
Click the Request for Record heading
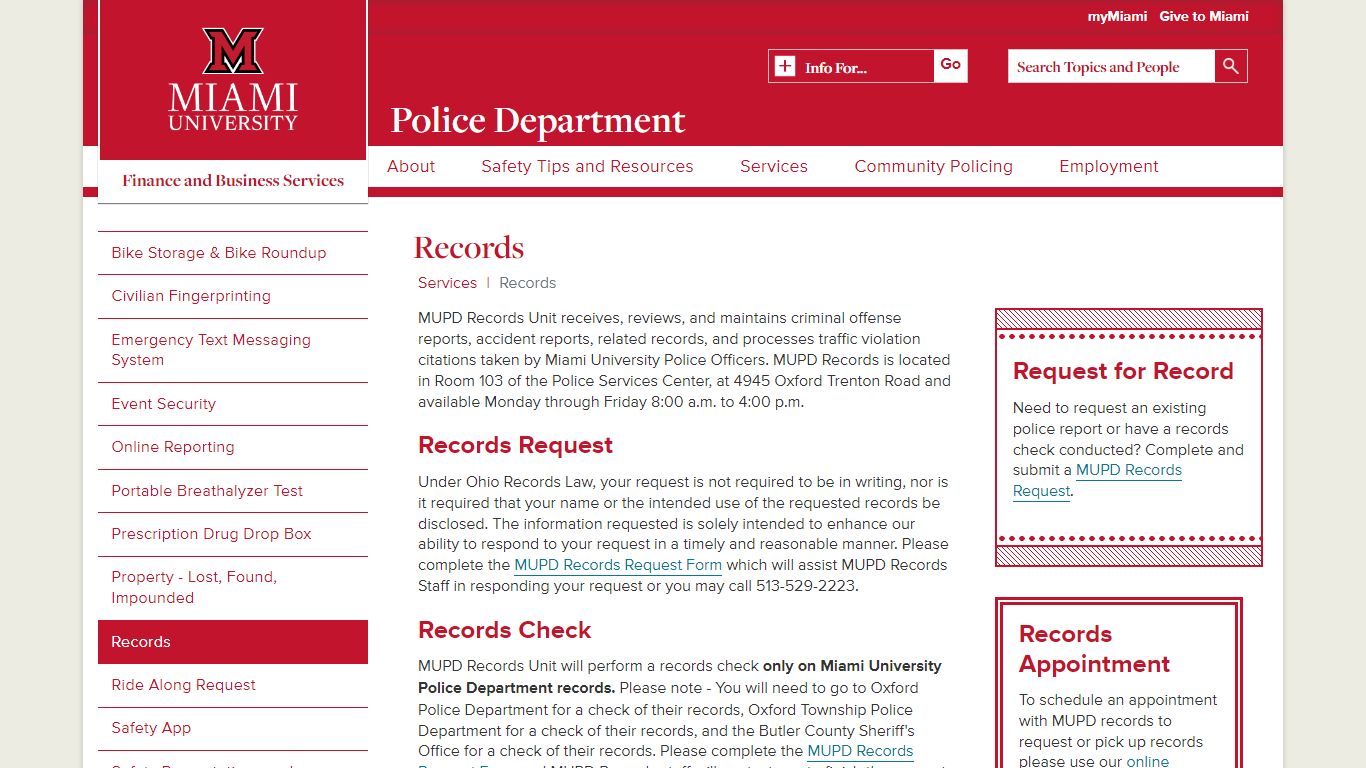coord(1123,371)
